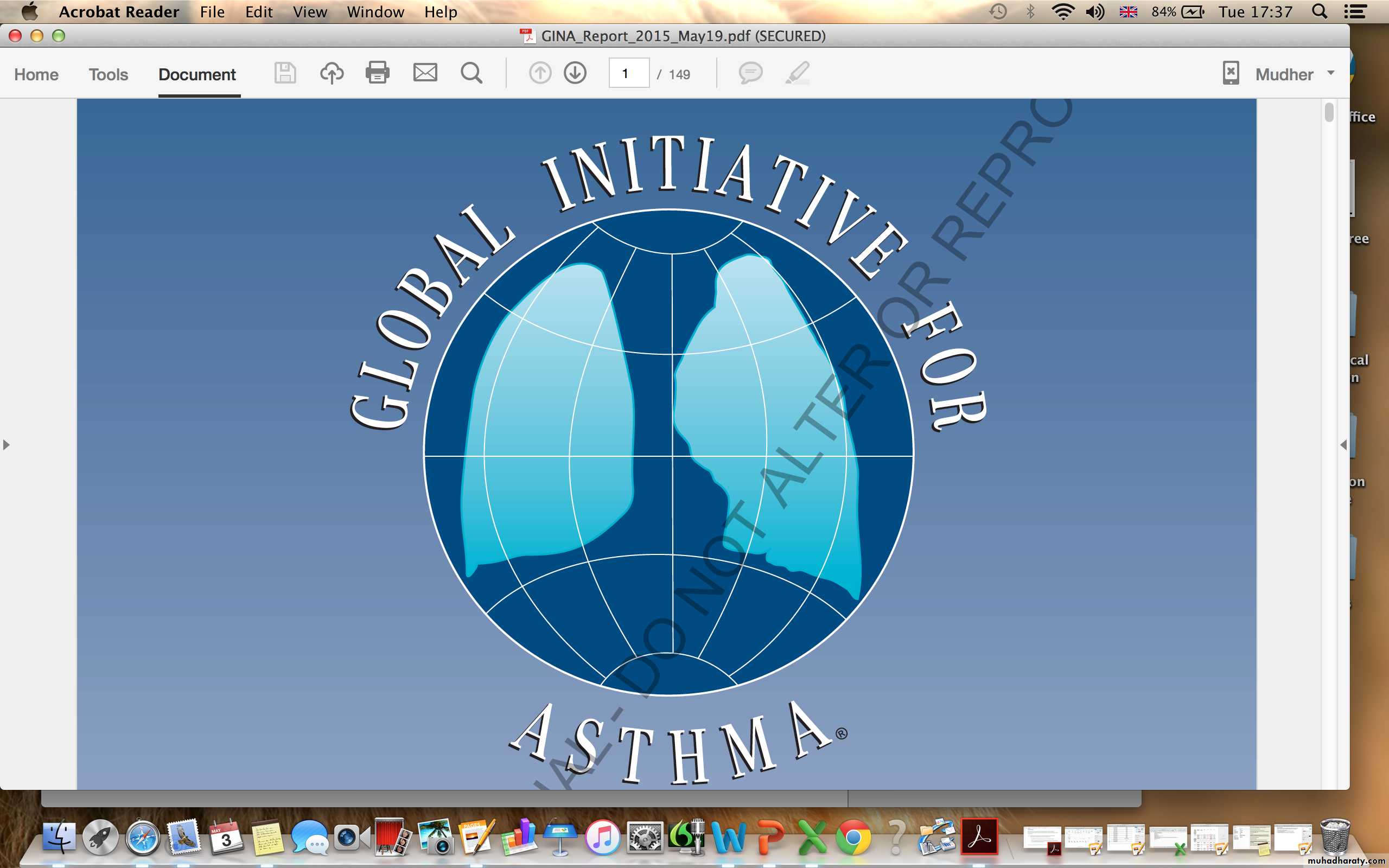Switch to the Home tab
This screenshot has height=868, width=1389.
(36, 75)
